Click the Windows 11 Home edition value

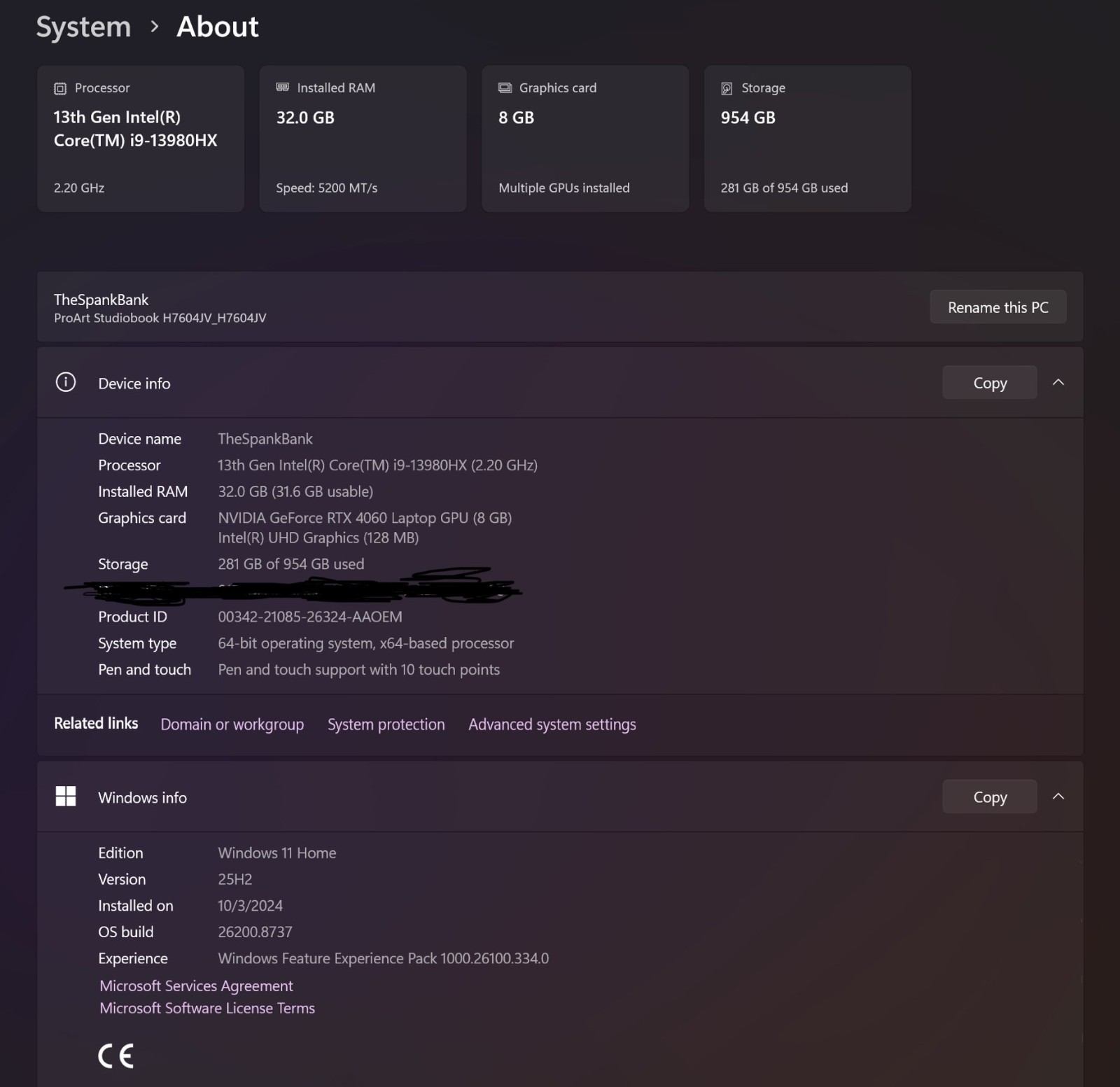point(277,853)
